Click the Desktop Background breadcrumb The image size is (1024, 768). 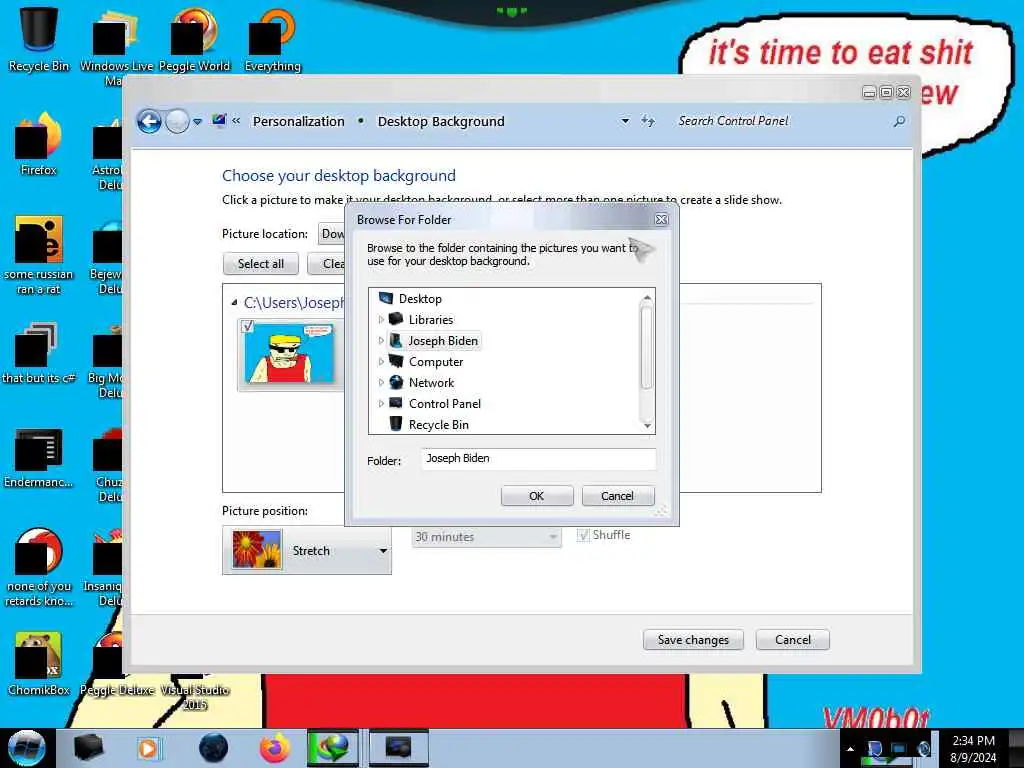click(441, 121)
